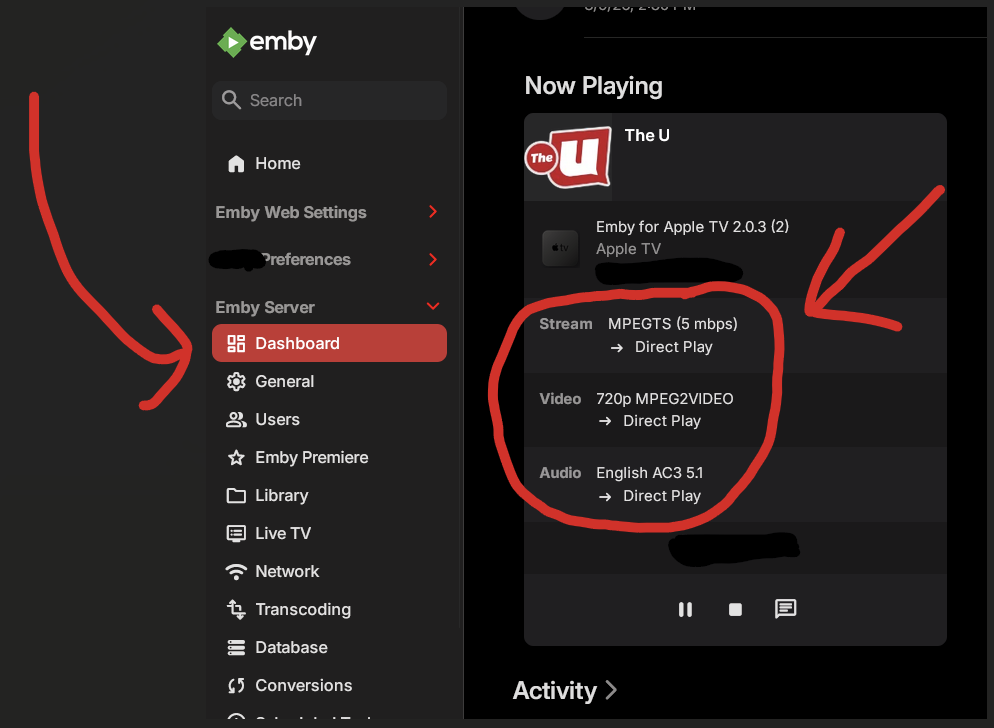Click the Activity chevron arrow
The width and height of the screenshot is (994, 728).
tap(610, 690)
